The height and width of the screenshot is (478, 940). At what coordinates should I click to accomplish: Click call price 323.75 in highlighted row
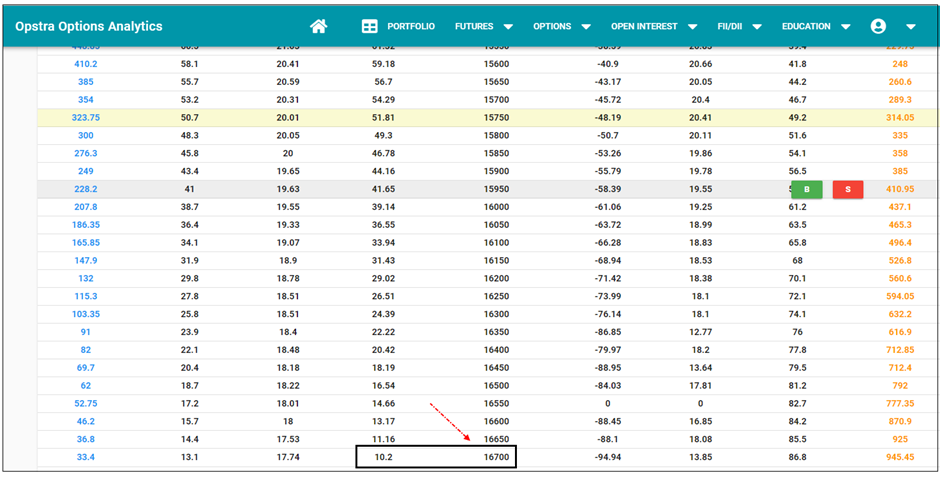tap(86, 117)
